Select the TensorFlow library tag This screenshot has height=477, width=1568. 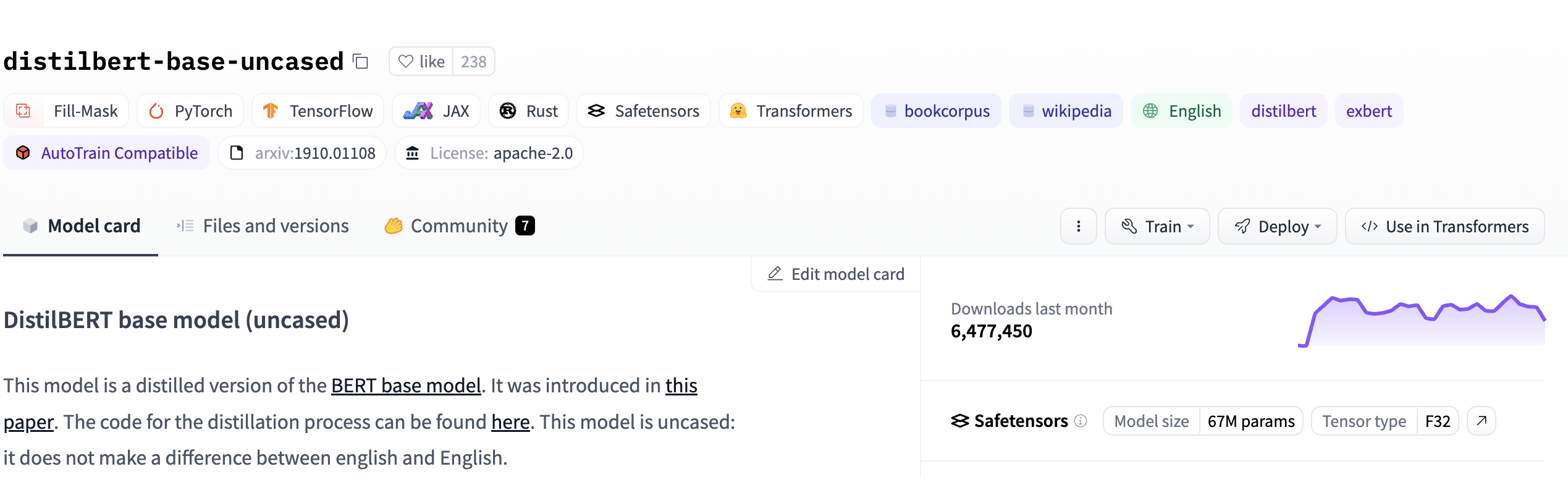pyautogui.click(x=318, y=111)
